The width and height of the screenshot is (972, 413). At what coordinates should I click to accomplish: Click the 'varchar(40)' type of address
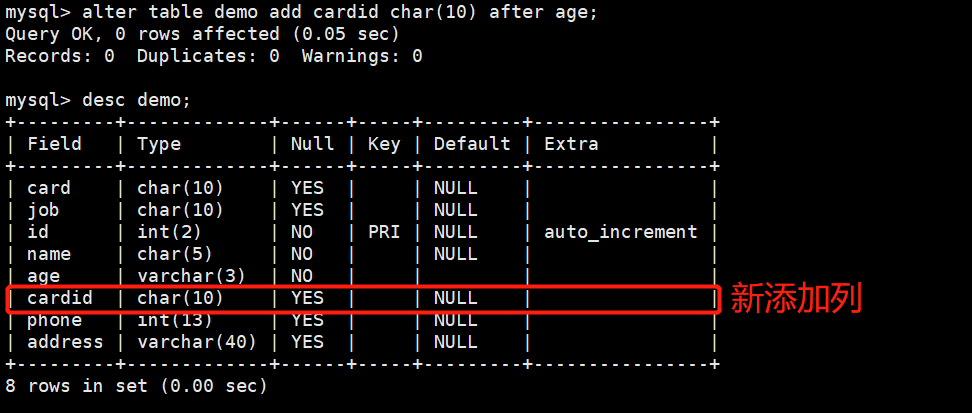pos(197,342)
